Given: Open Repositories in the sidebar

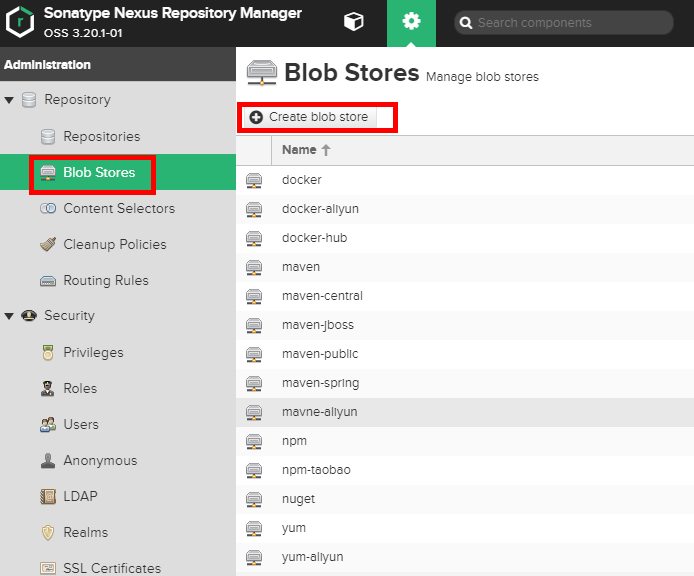Looking at the screenshot, I should click(101, 136).
